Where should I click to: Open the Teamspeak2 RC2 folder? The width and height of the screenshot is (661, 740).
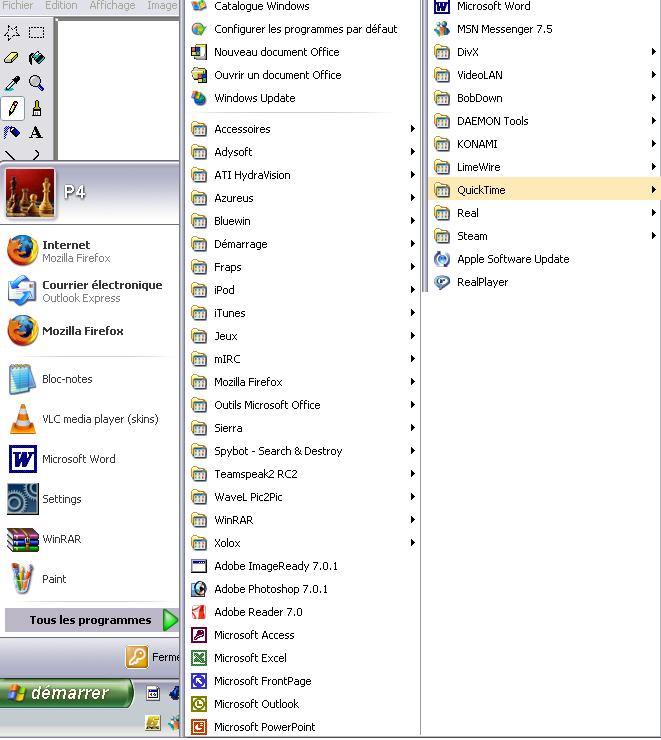tap(302, 474)
